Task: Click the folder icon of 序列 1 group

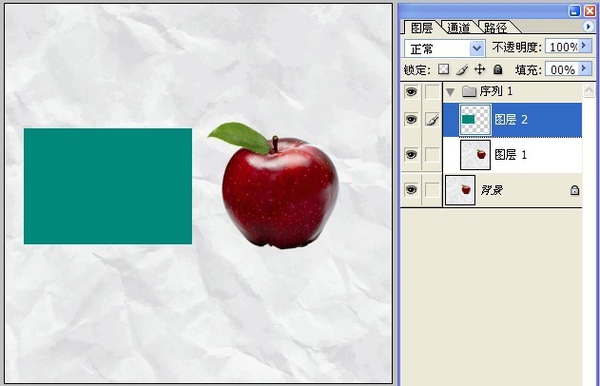Action: tap(469, 91)
